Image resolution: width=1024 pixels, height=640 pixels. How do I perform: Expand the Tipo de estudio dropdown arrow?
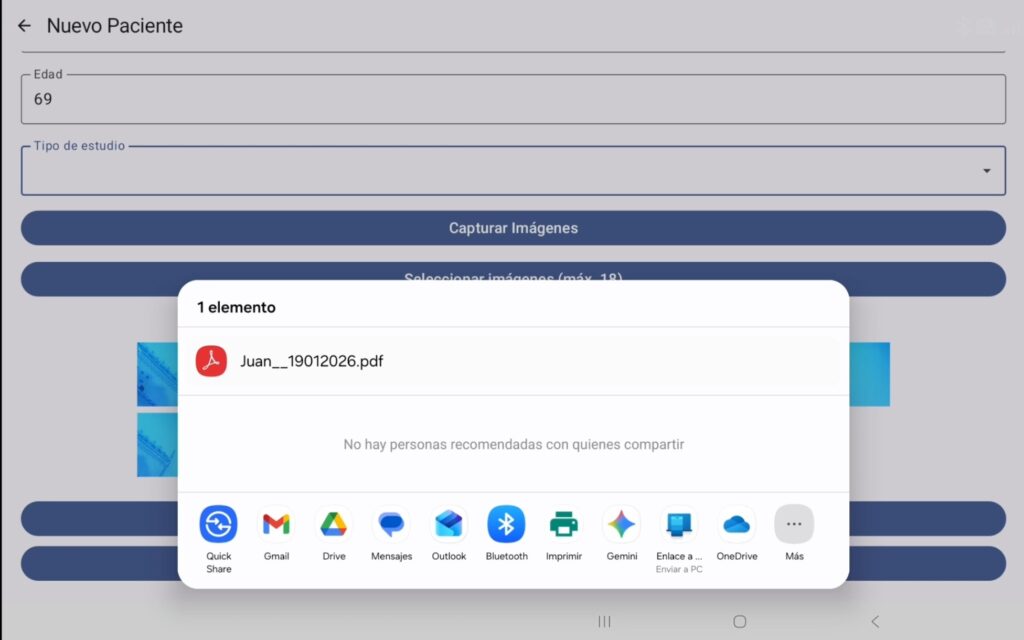986,171
